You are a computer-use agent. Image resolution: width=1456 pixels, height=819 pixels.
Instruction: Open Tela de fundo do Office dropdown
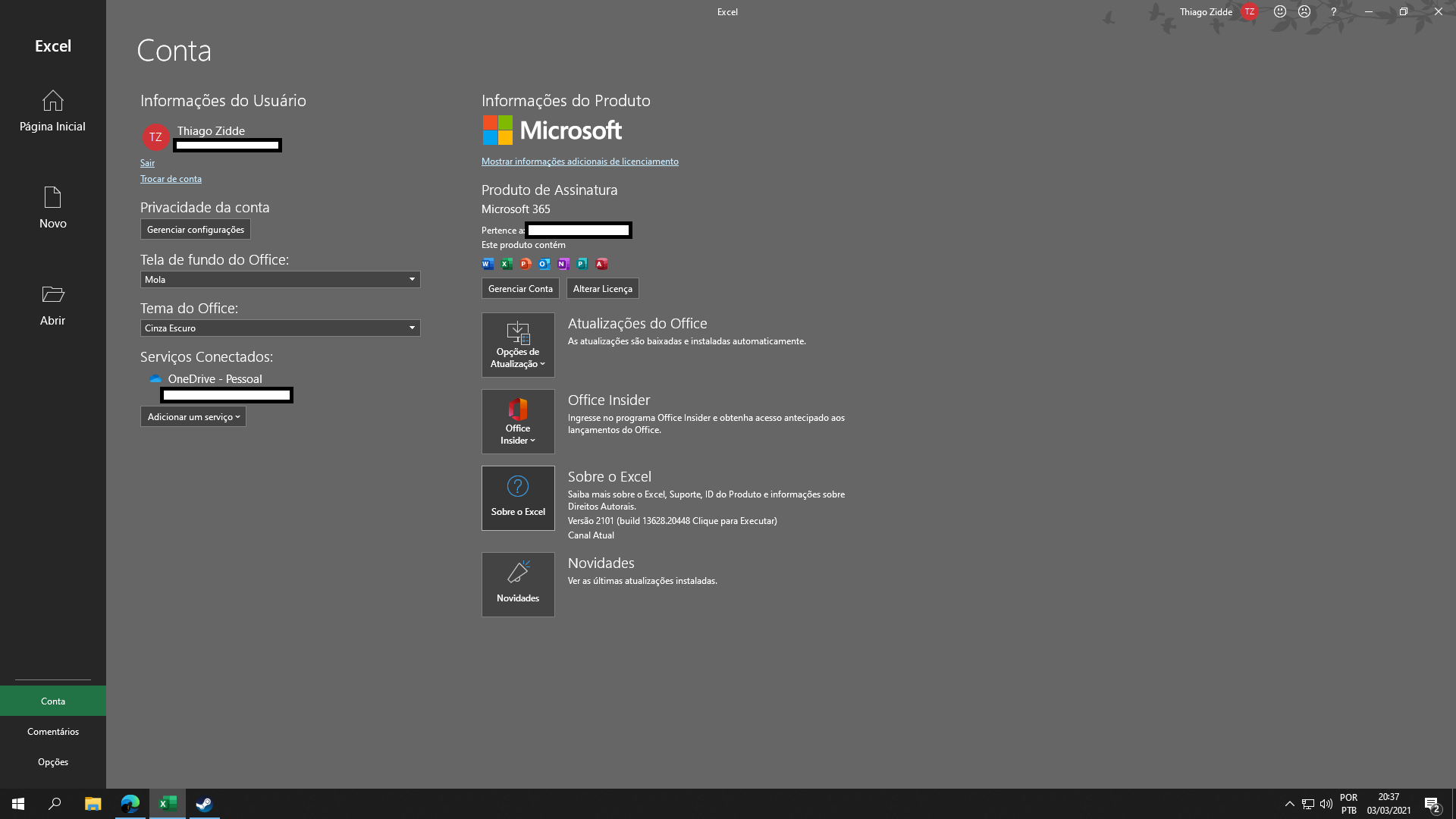click(x=280, y=279)
